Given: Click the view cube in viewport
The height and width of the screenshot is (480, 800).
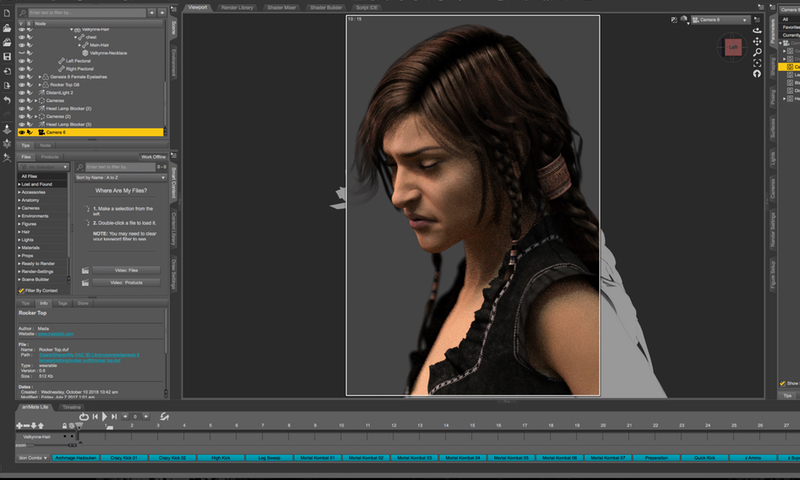Looking at the screenshot, I should coord(732,46).
